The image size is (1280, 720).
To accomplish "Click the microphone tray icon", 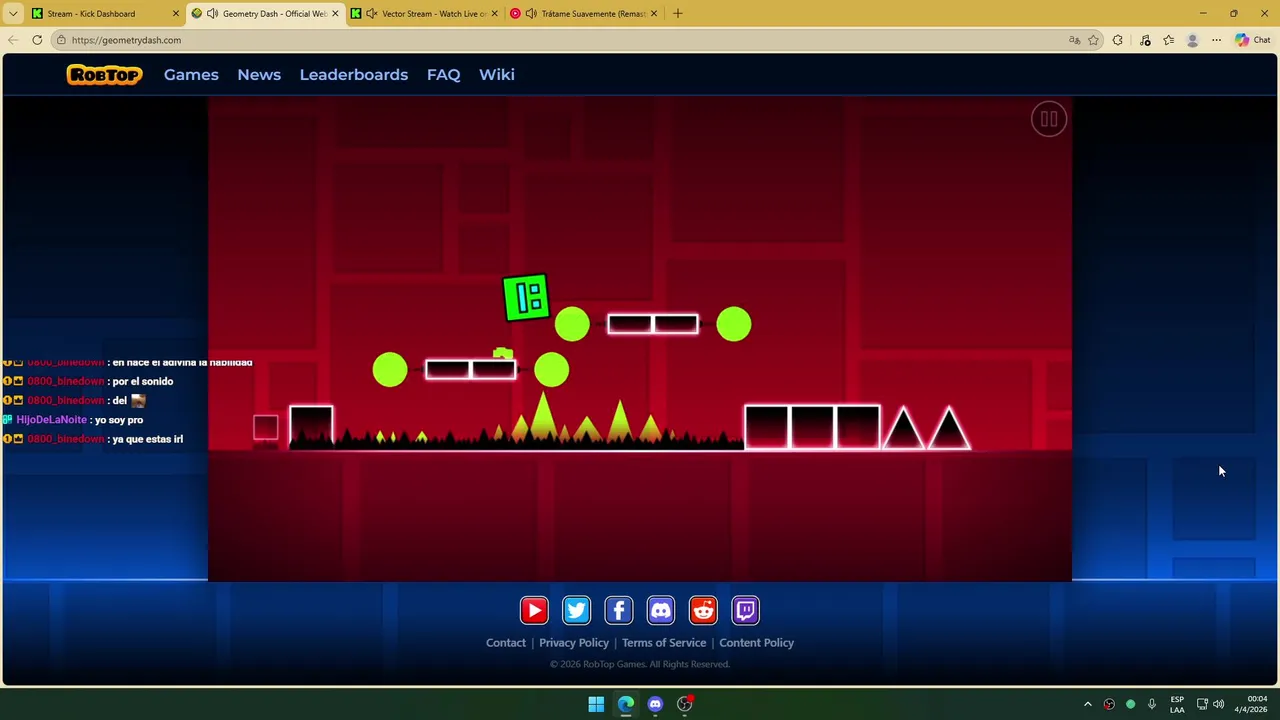I will (x=1152, y=704).
